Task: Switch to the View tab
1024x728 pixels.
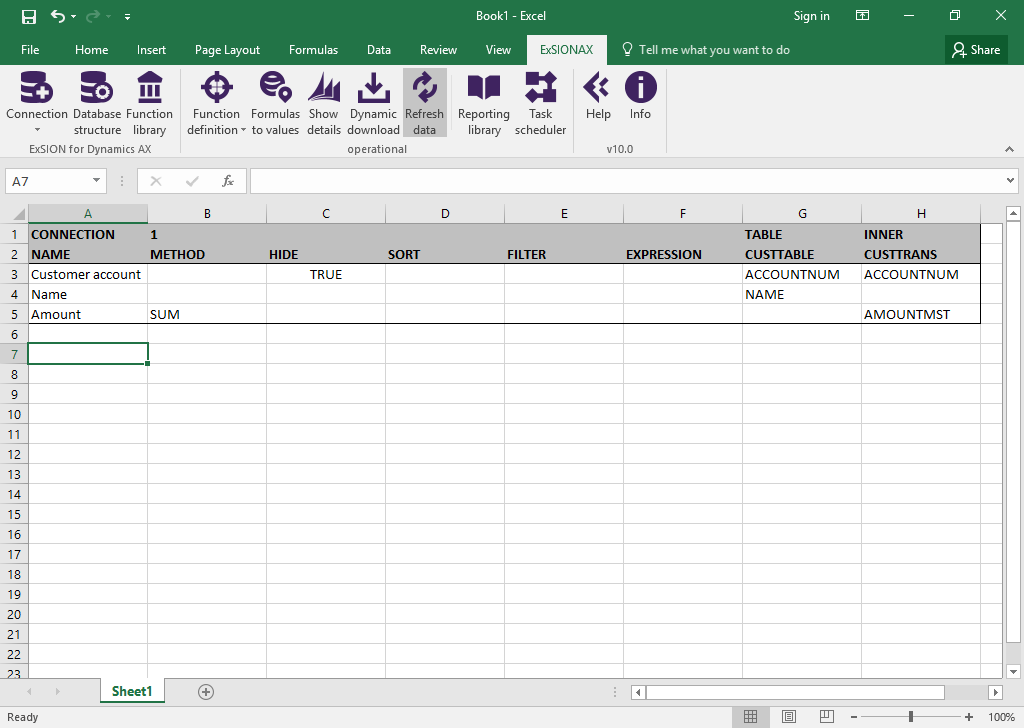Action: pos(498,50)
